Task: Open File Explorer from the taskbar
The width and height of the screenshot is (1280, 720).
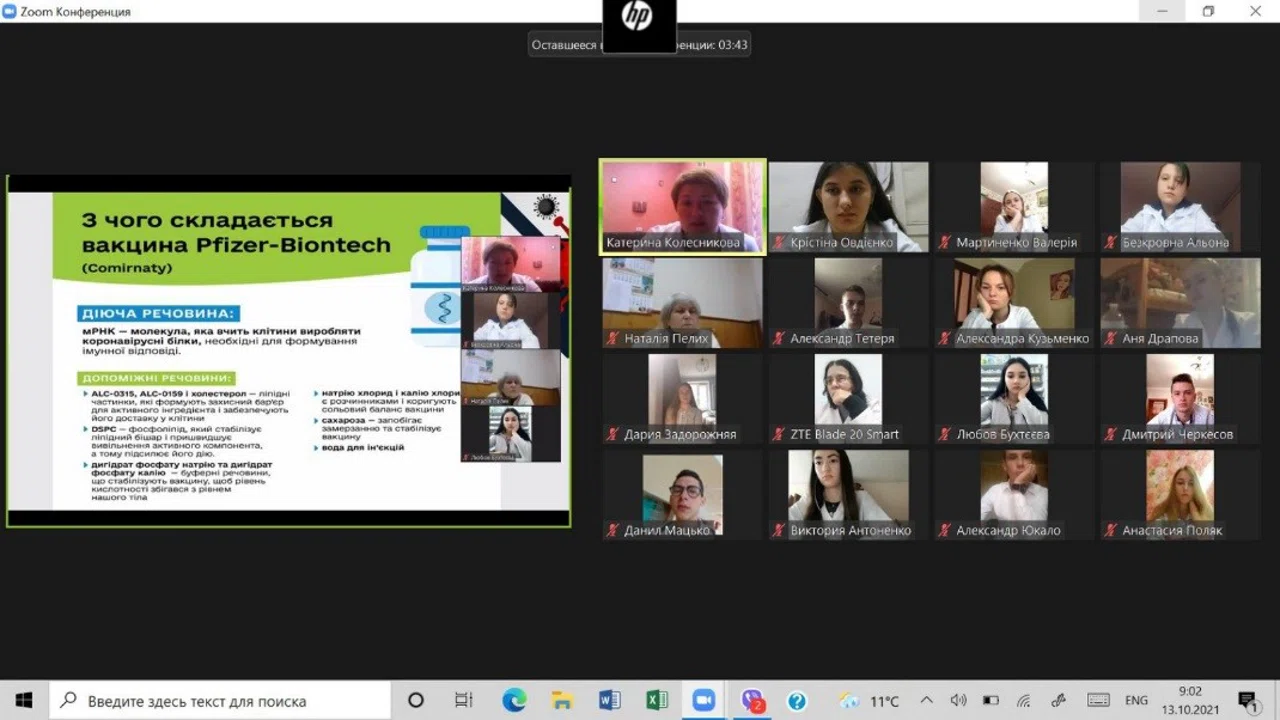Action: [x=562, y=700]
